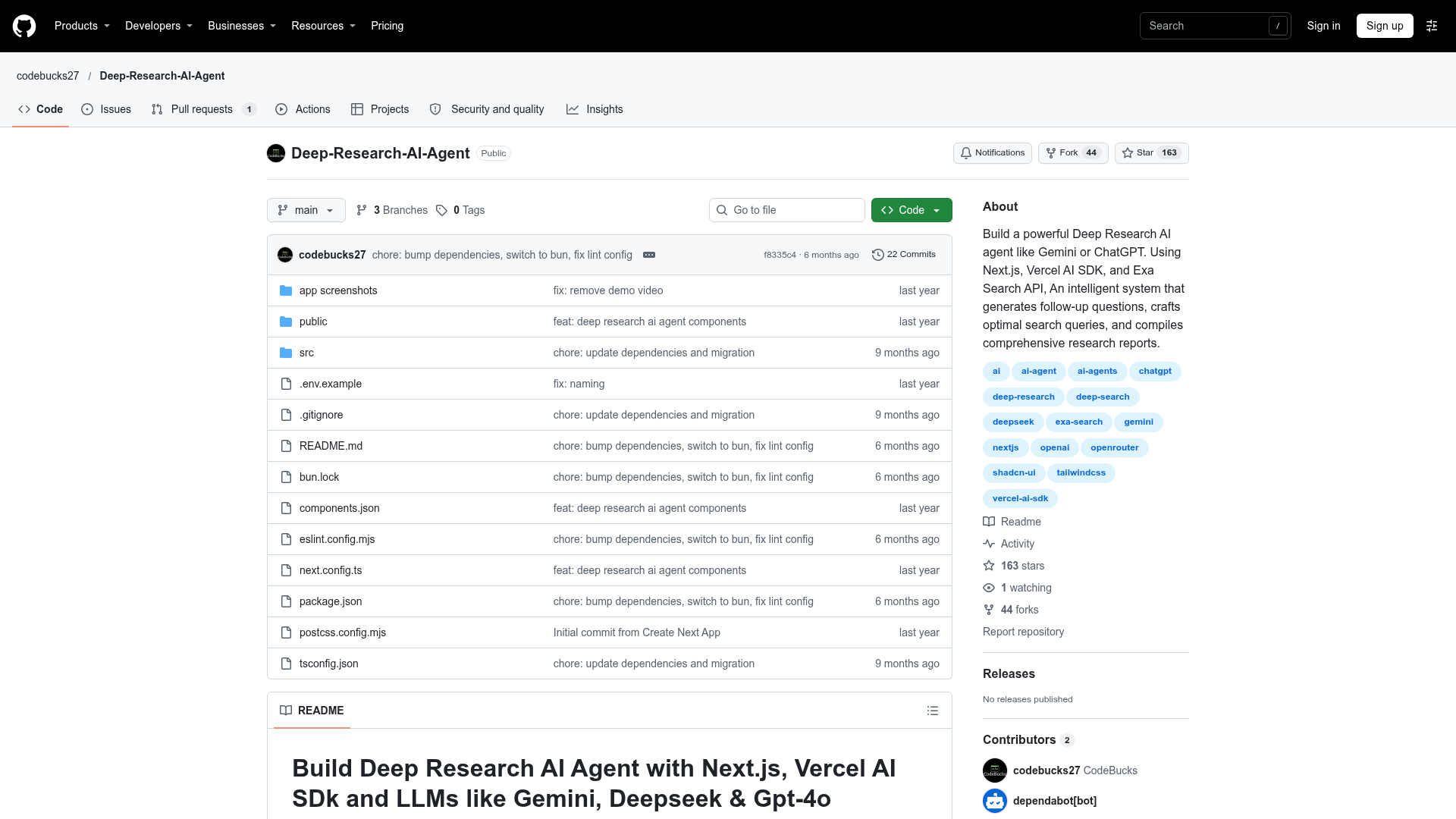Click the tag icon next to Tags
Viewport: 1456px width, 819px height.
click(441, 210)
